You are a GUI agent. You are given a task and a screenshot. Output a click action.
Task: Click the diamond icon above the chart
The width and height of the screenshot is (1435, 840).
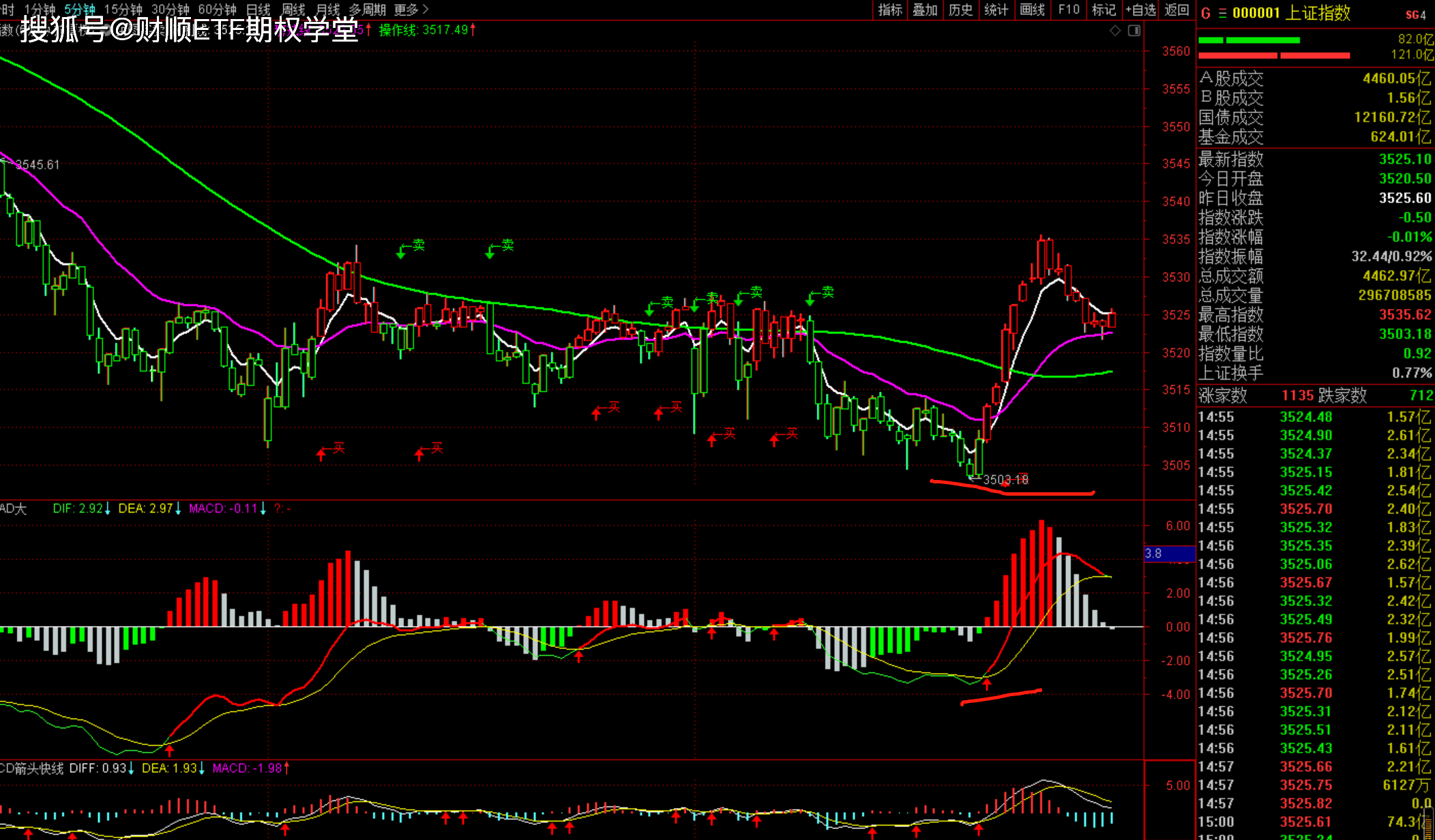pos(1115,31)
